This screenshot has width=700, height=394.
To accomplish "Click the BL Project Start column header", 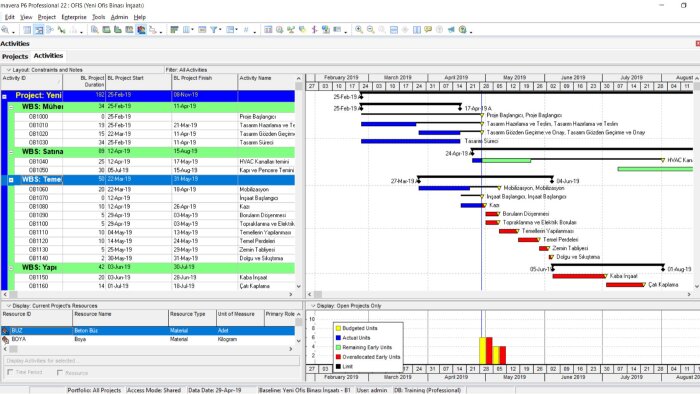I will 139,81.
